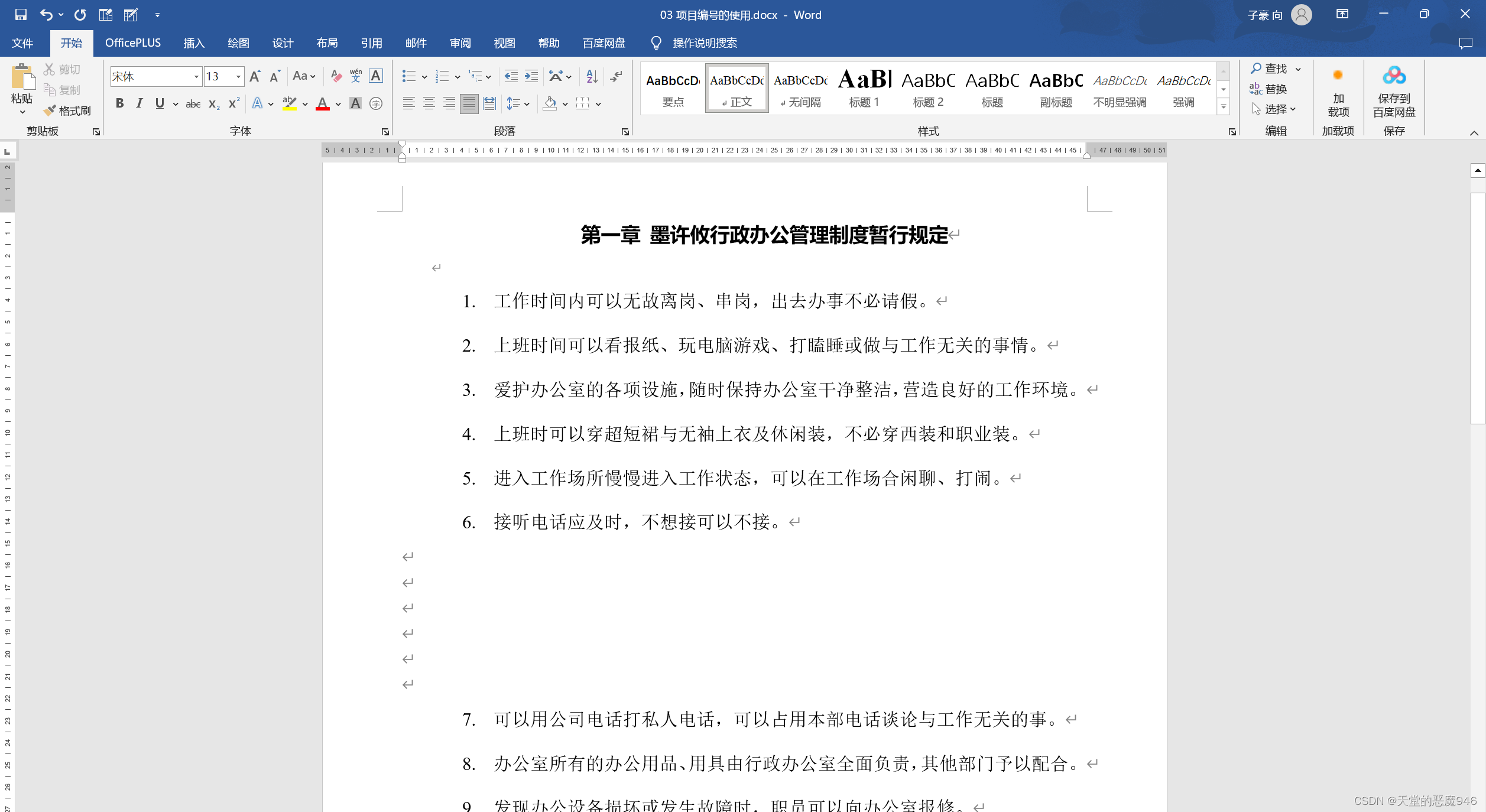Open the File tab

coord(22,43)
